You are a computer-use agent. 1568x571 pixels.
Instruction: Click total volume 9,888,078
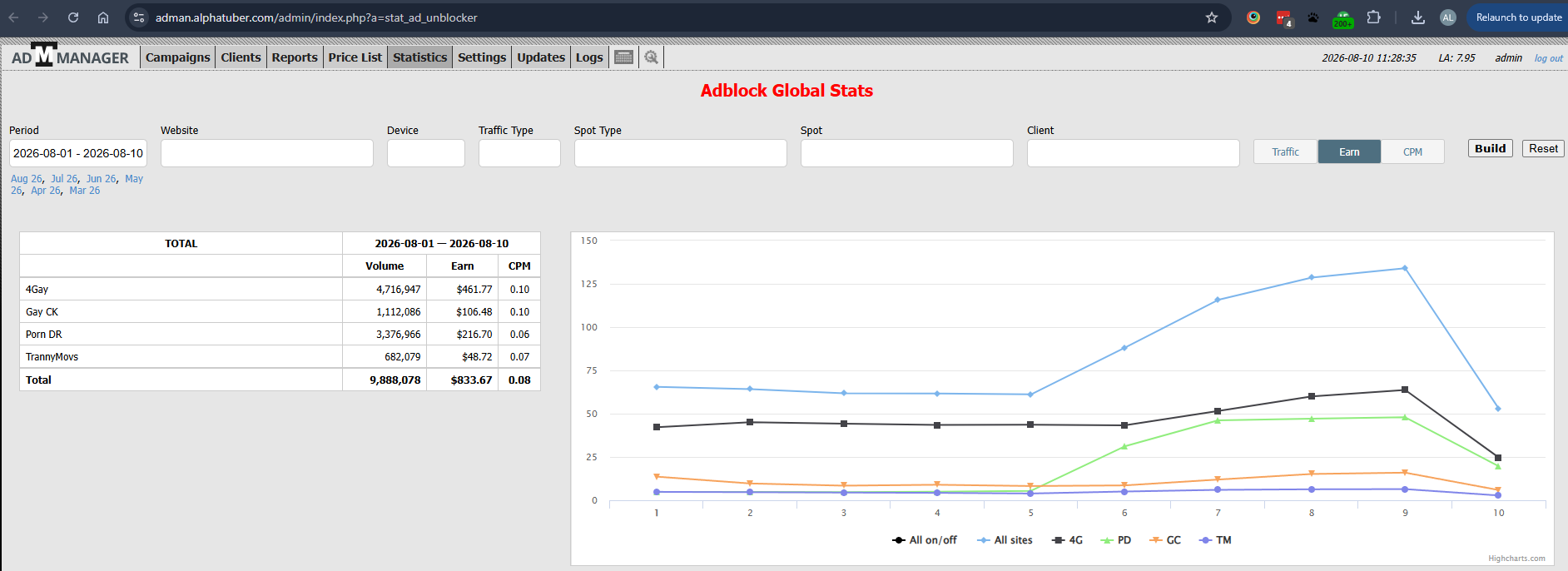(395, 380)
